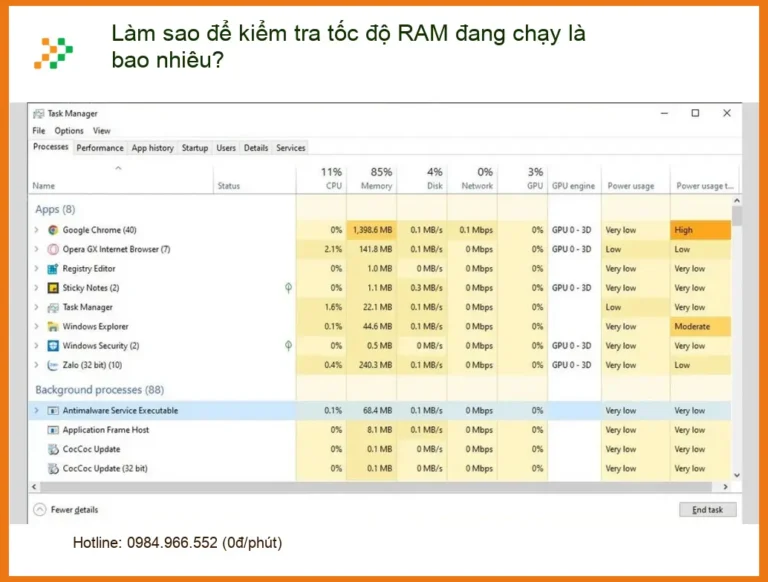
Task: Click the horizontal scrollbar right arrow
Action: (725, 487)
